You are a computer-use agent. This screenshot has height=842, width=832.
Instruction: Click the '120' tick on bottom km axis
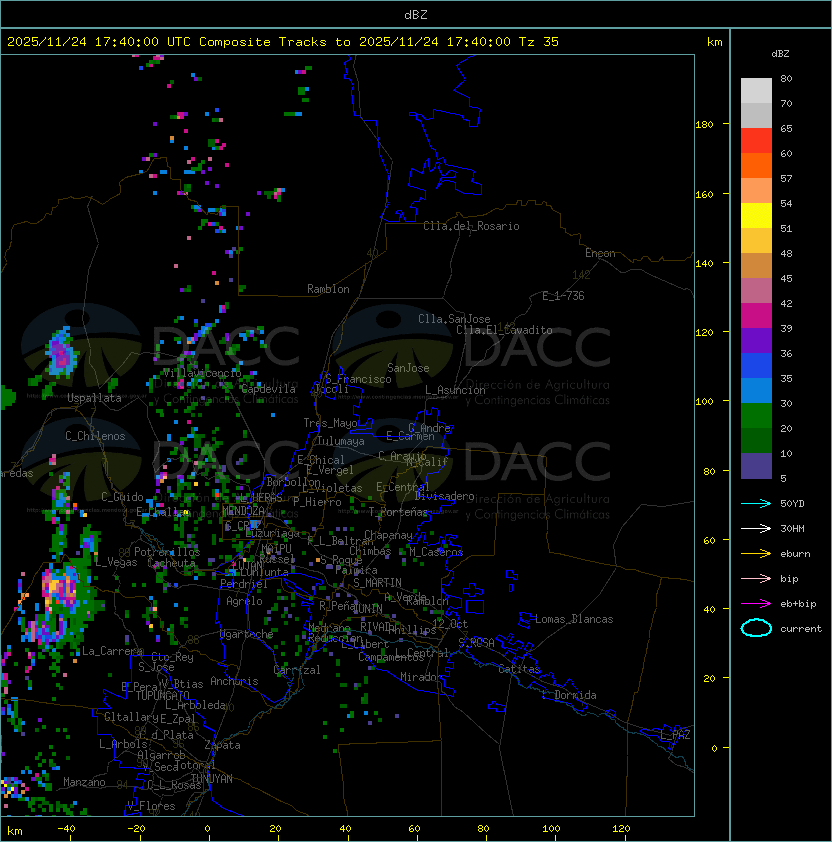point(621,829)
